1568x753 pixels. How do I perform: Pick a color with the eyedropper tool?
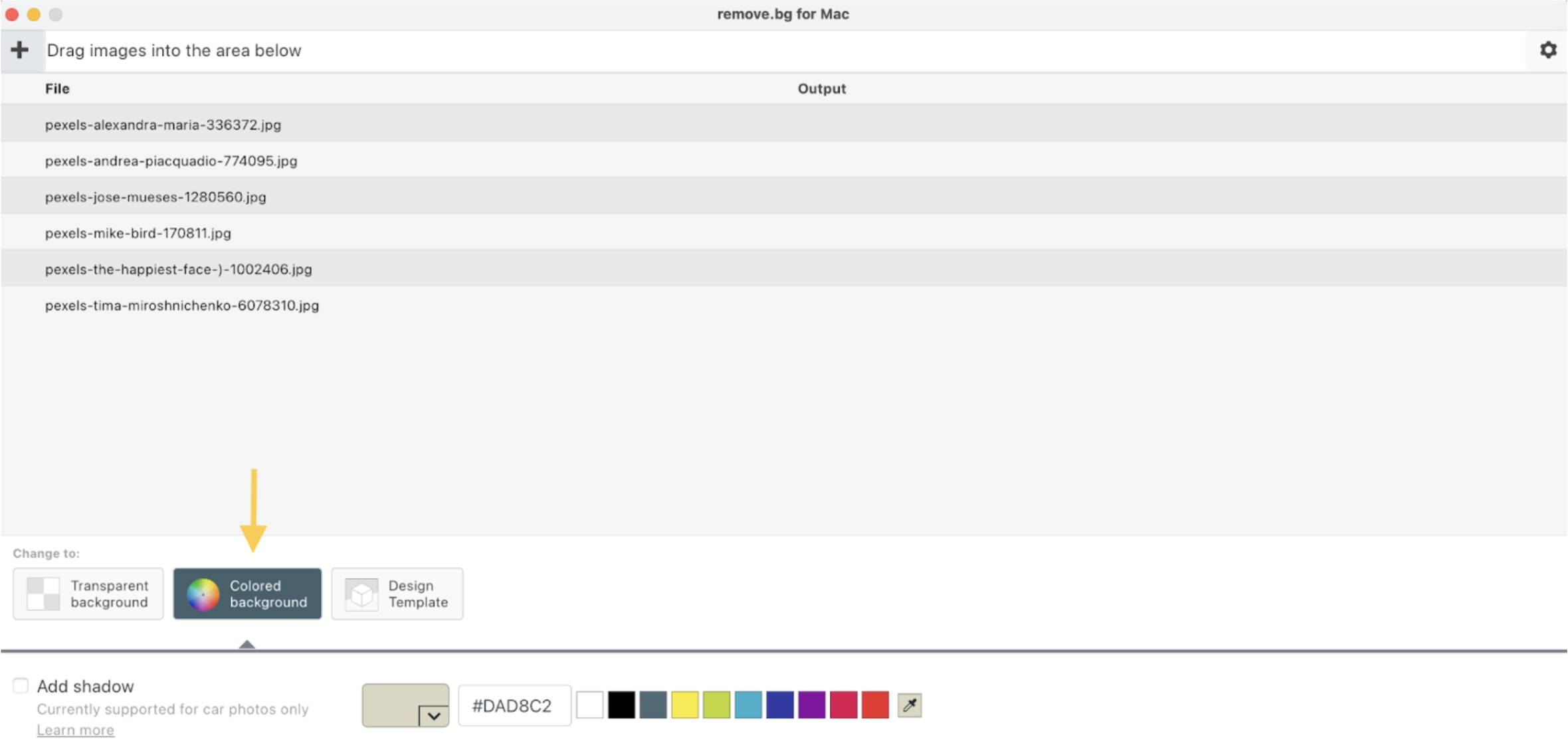[910, 705]
